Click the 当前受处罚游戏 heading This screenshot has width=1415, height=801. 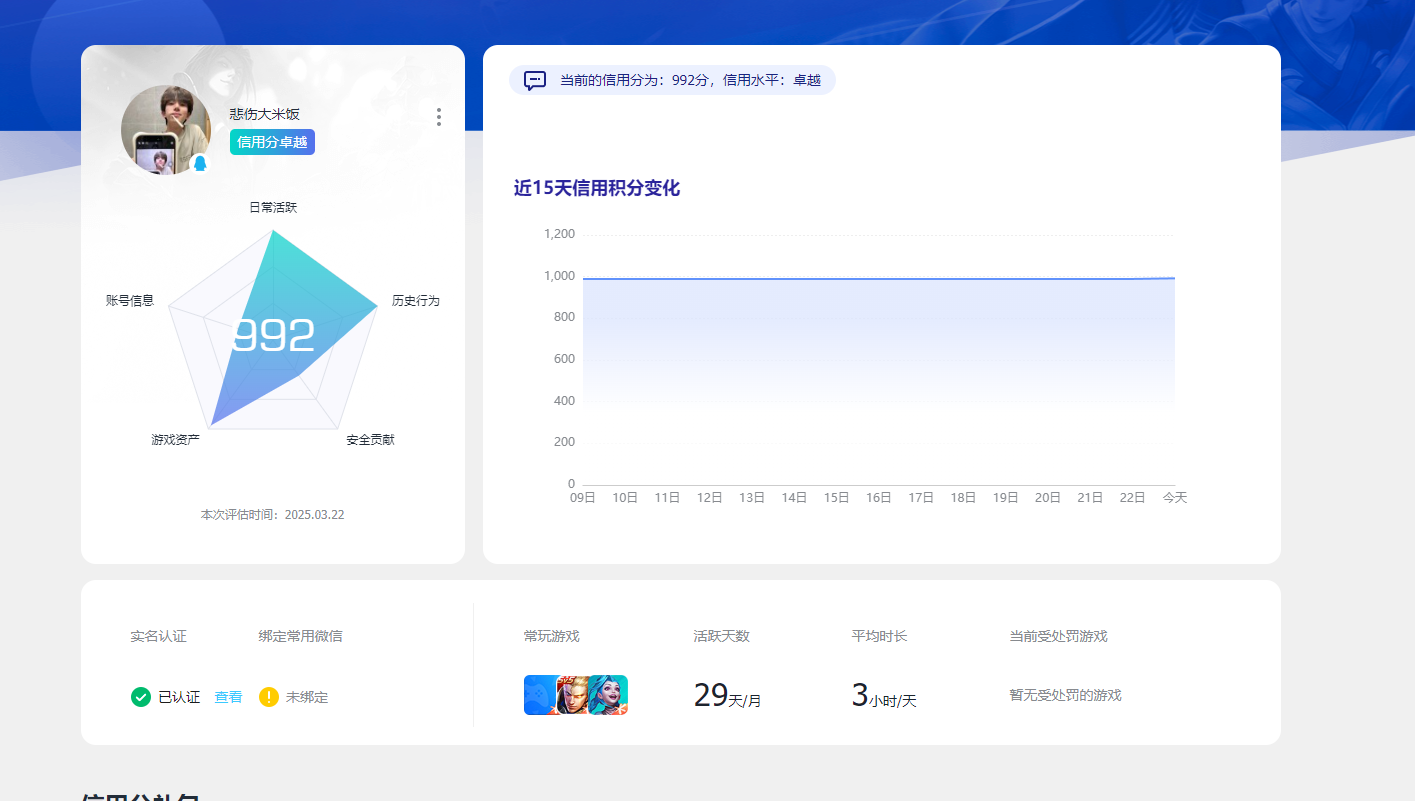(1059, 636)
